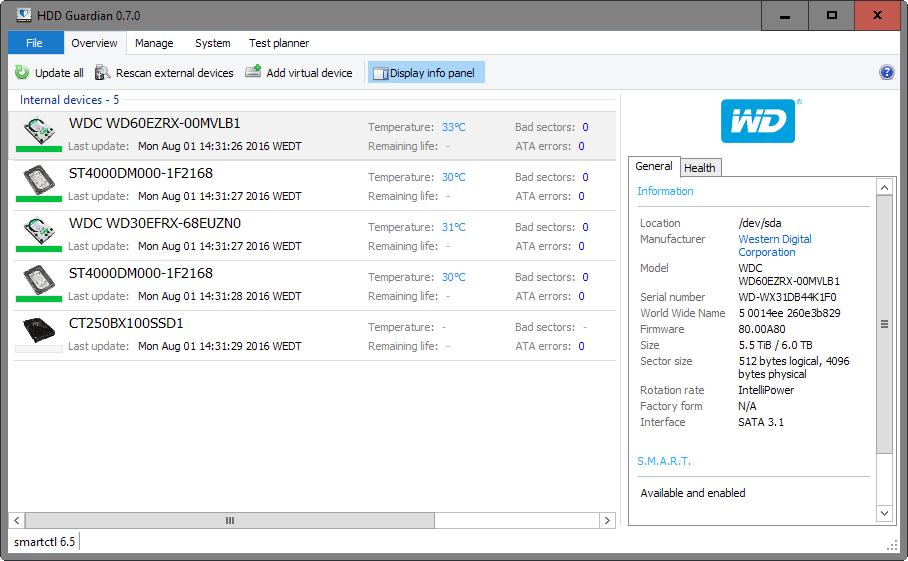Click the SATA 3.1 interface value

coord(761,422)
